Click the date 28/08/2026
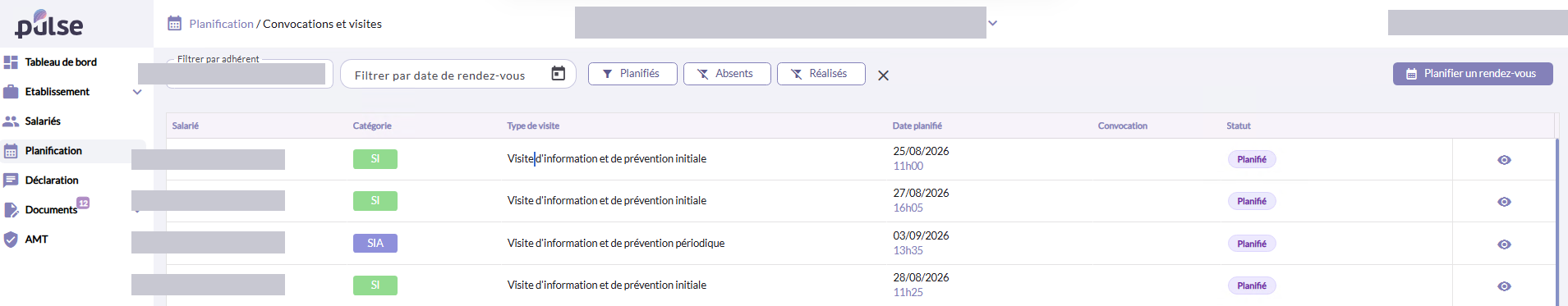This screenshot has width=1568, height=306. pyautogui.click(x=921, y=277)
